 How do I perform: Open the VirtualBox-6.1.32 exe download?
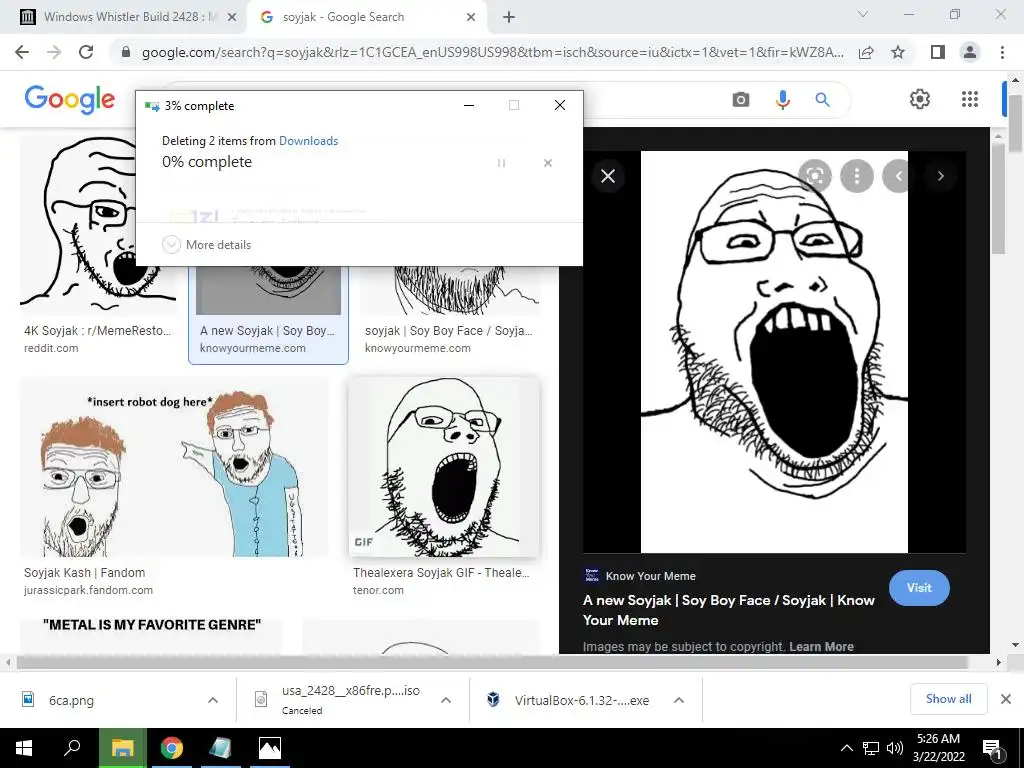581,700
